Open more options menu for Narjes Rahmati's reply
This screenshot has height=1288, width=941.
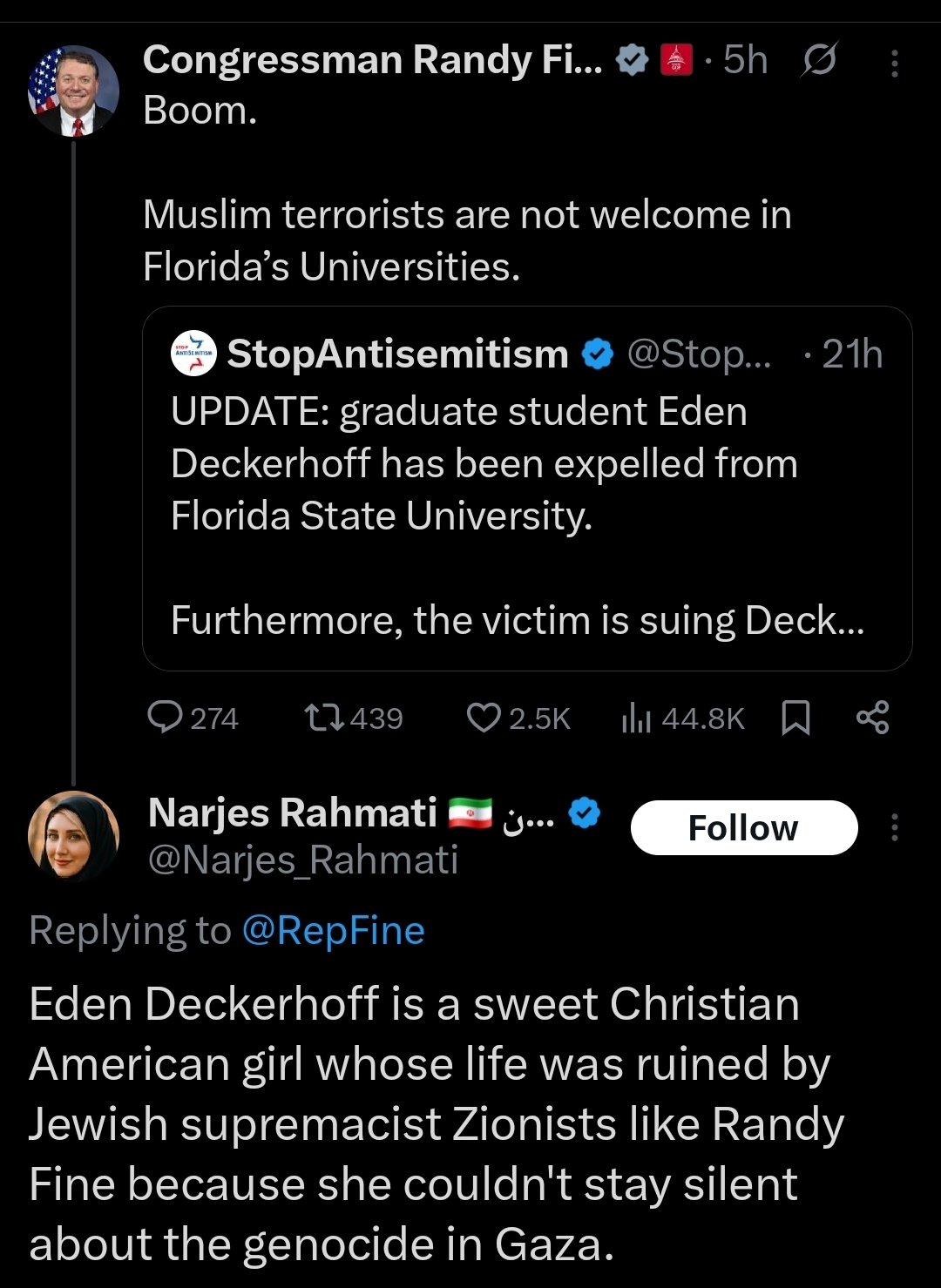coord(894,827)
